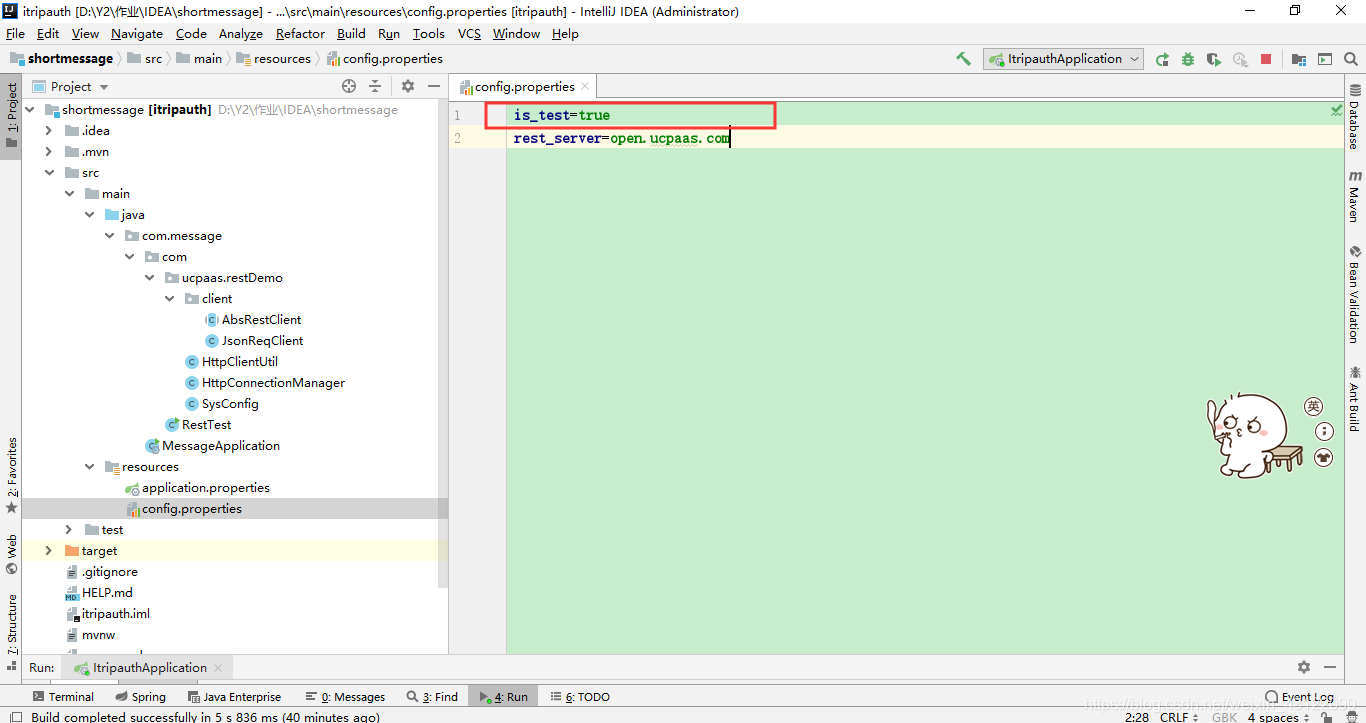The image size is (1366, 723).
Task: Open Project Structure icon in toolbar
Action: click(1299, 59)
